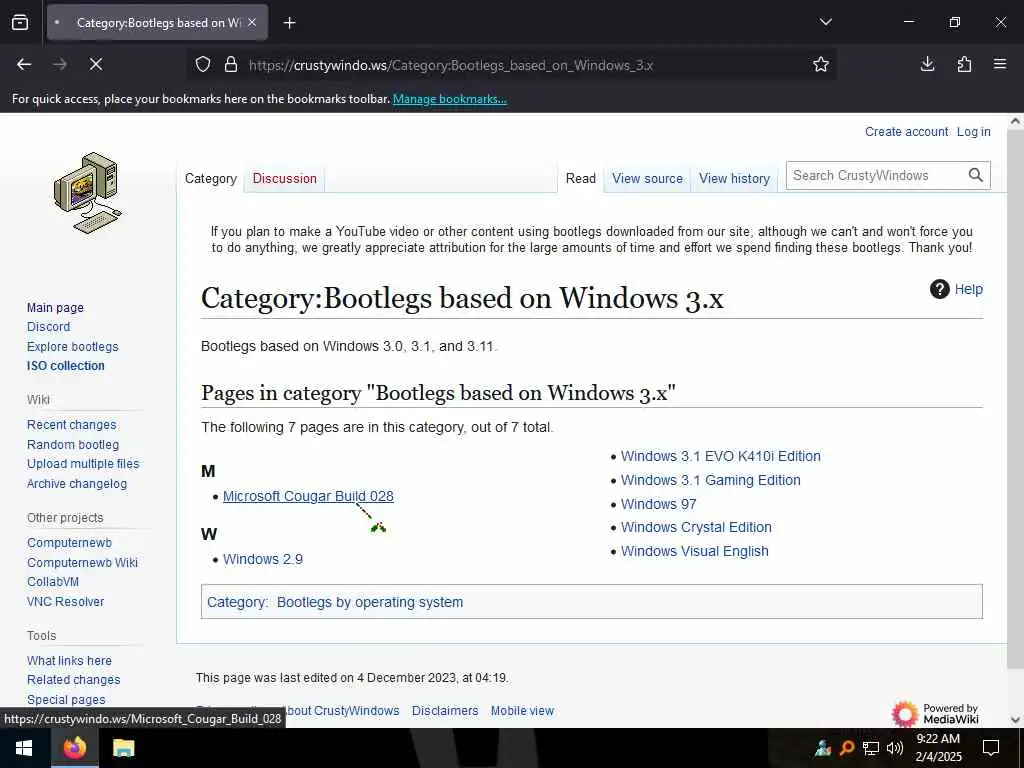Image resolution: width=1024 pixels, height=768 pixels.
Task: Open Special pages link
Action: [x=66, y=699]
